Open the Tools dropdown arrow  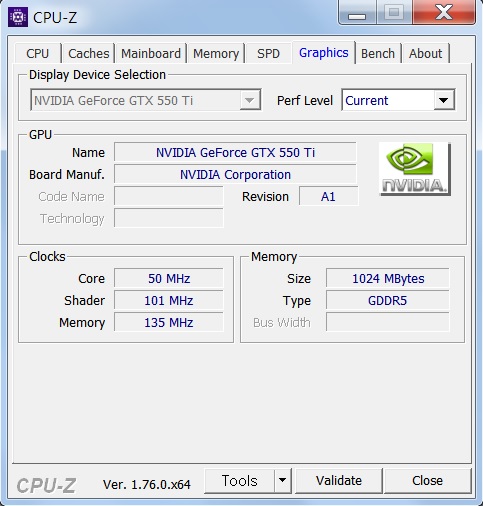pos(283,480)
